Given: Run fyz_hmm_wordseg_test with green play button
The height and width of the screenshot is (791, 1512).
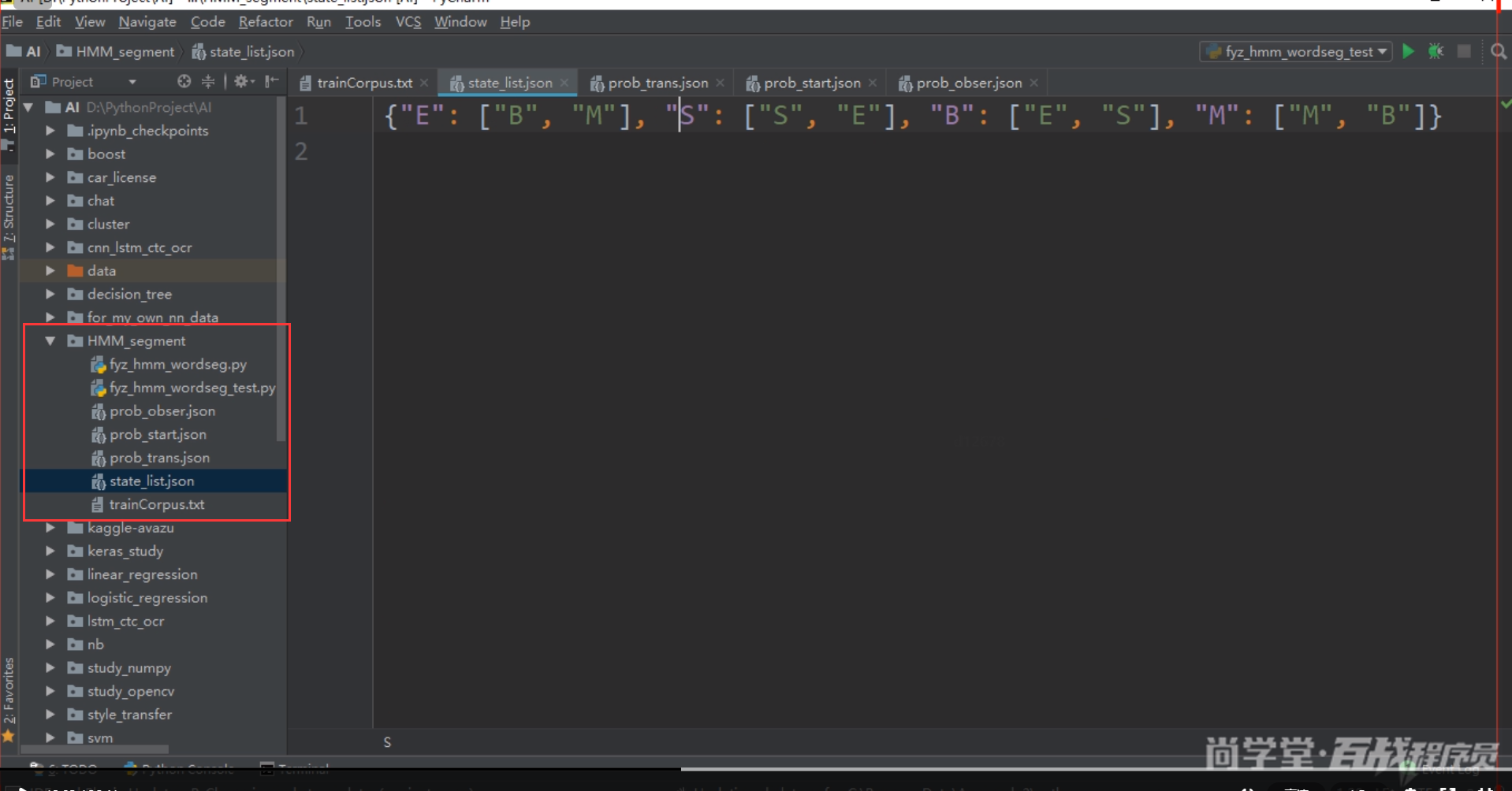Looking at the screenshot, I should [x=1408, y=51].
